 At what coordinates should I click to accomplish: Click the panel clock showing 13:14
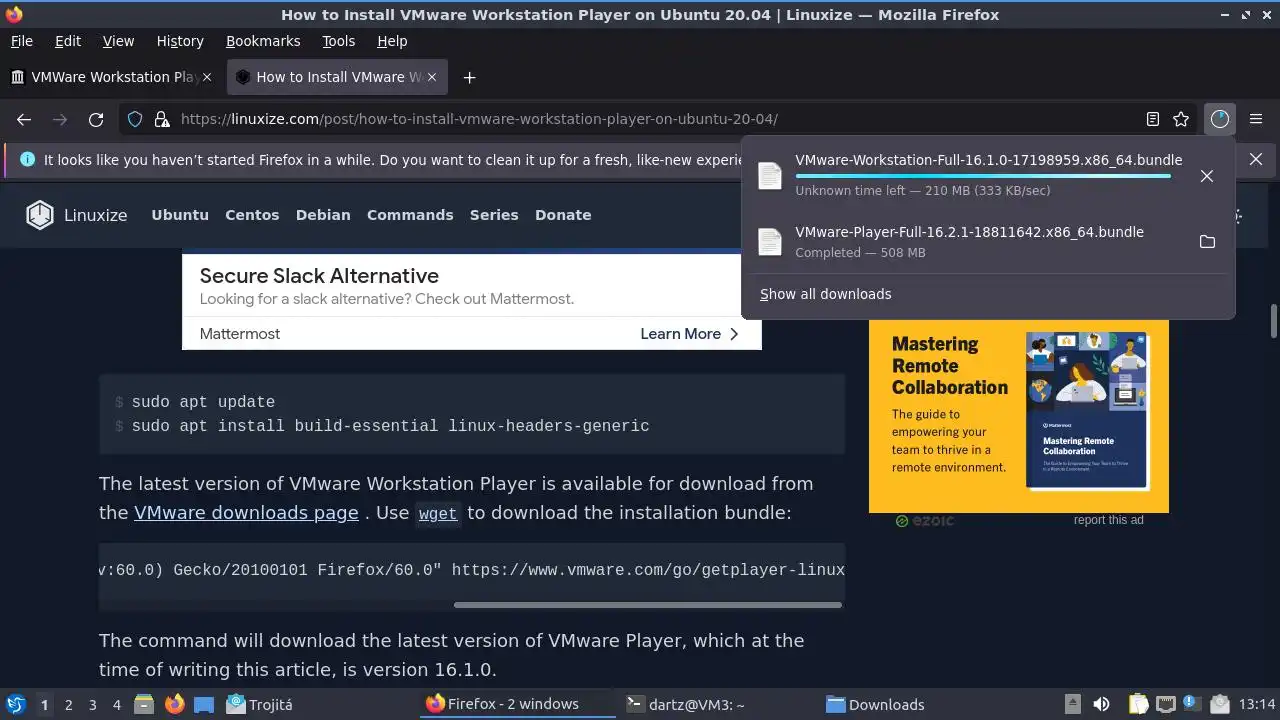1257,704
